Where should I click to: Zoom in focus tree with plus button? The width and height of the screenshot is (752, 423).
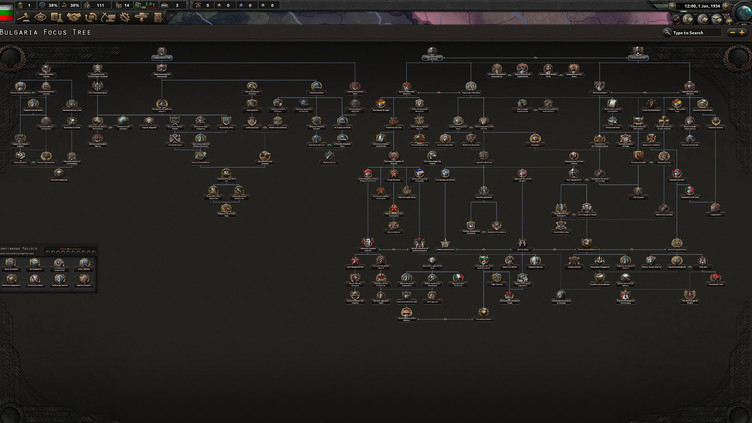(742, 33)
